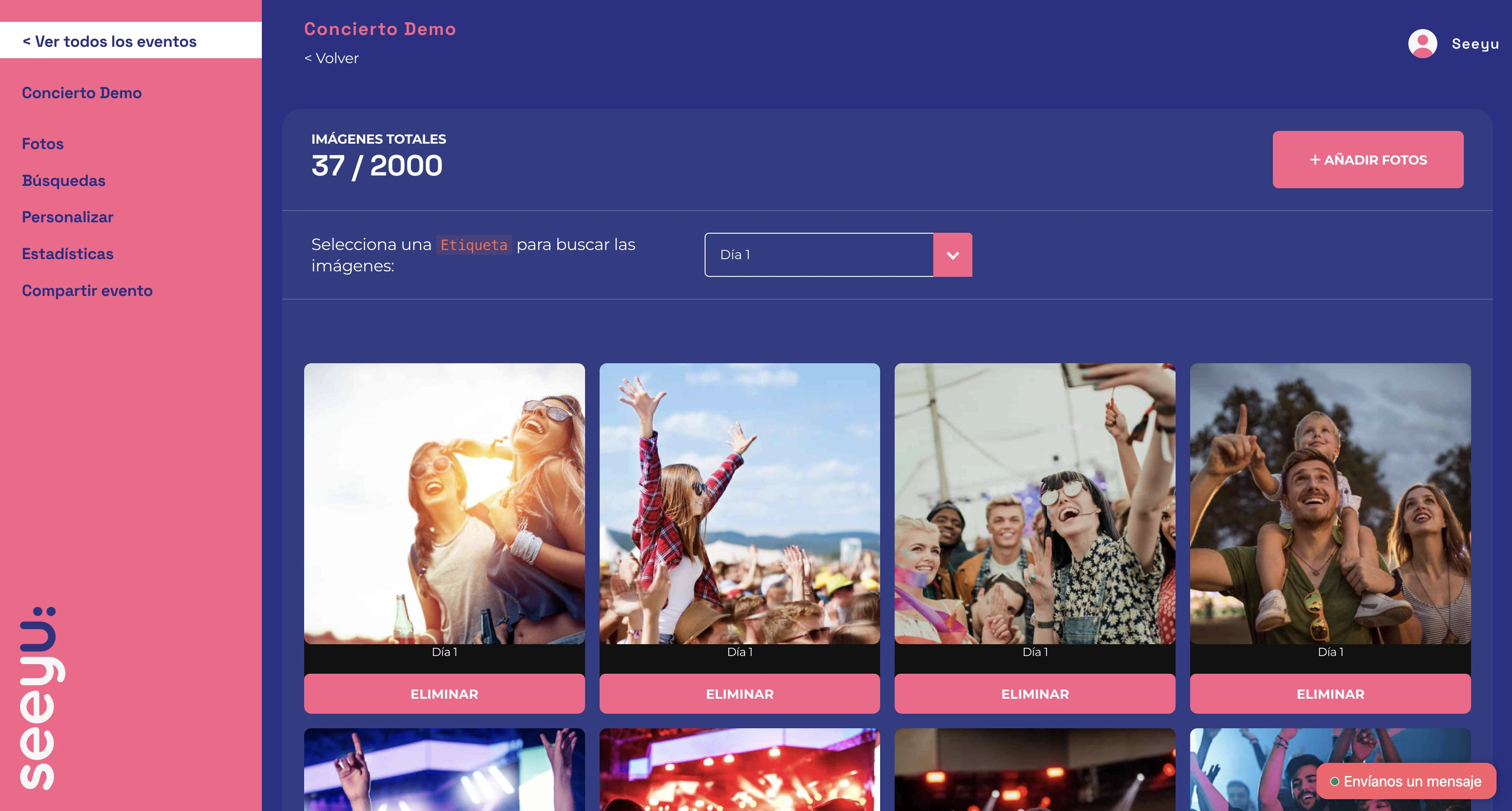View the Estadísticas page
Image resolution: width=1512 pixels, height=811 pixels.
pos(67,254)
